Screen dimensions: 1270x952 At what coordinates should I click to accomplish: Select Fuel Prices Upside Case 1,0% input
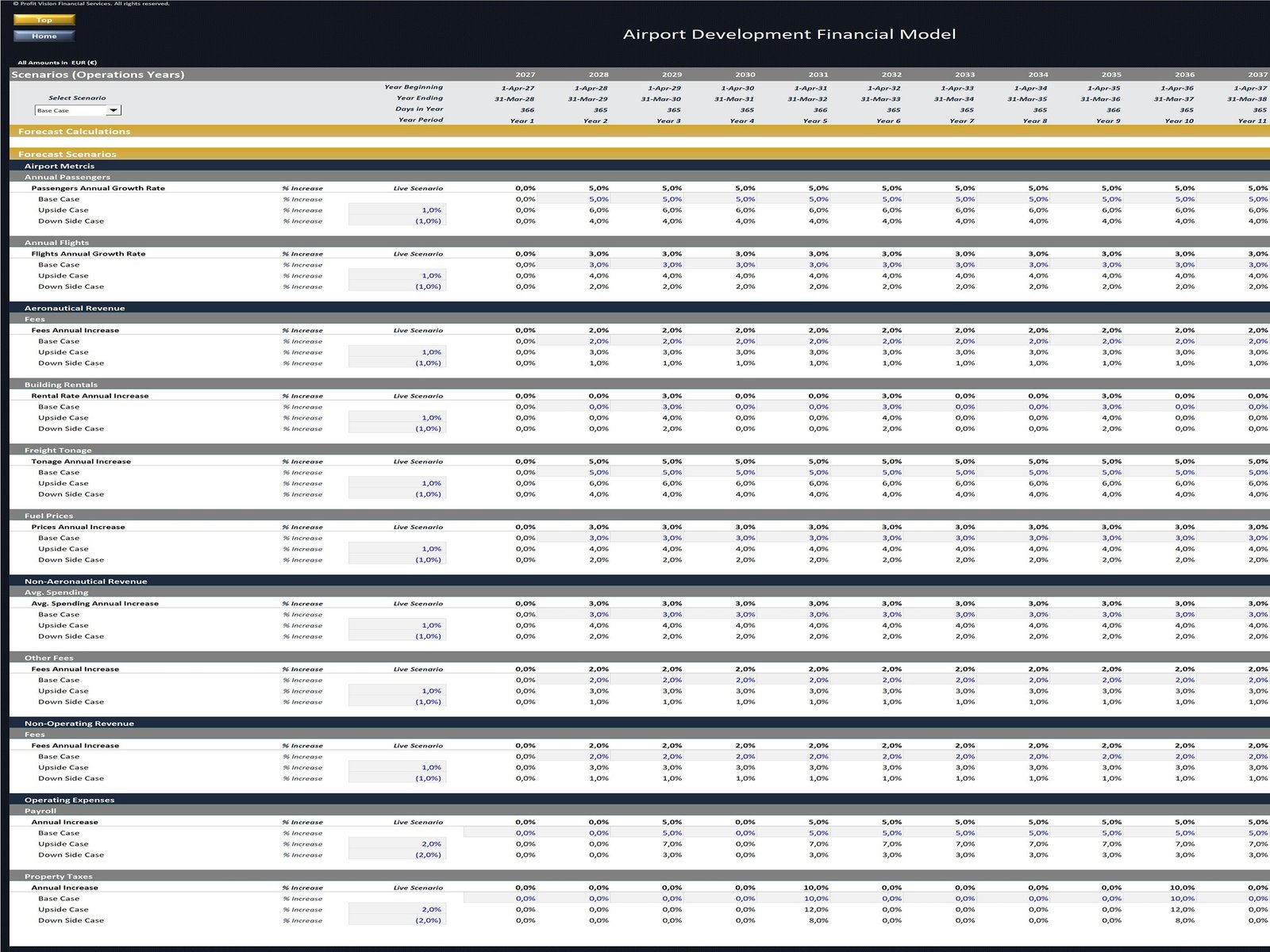point(398,549)
